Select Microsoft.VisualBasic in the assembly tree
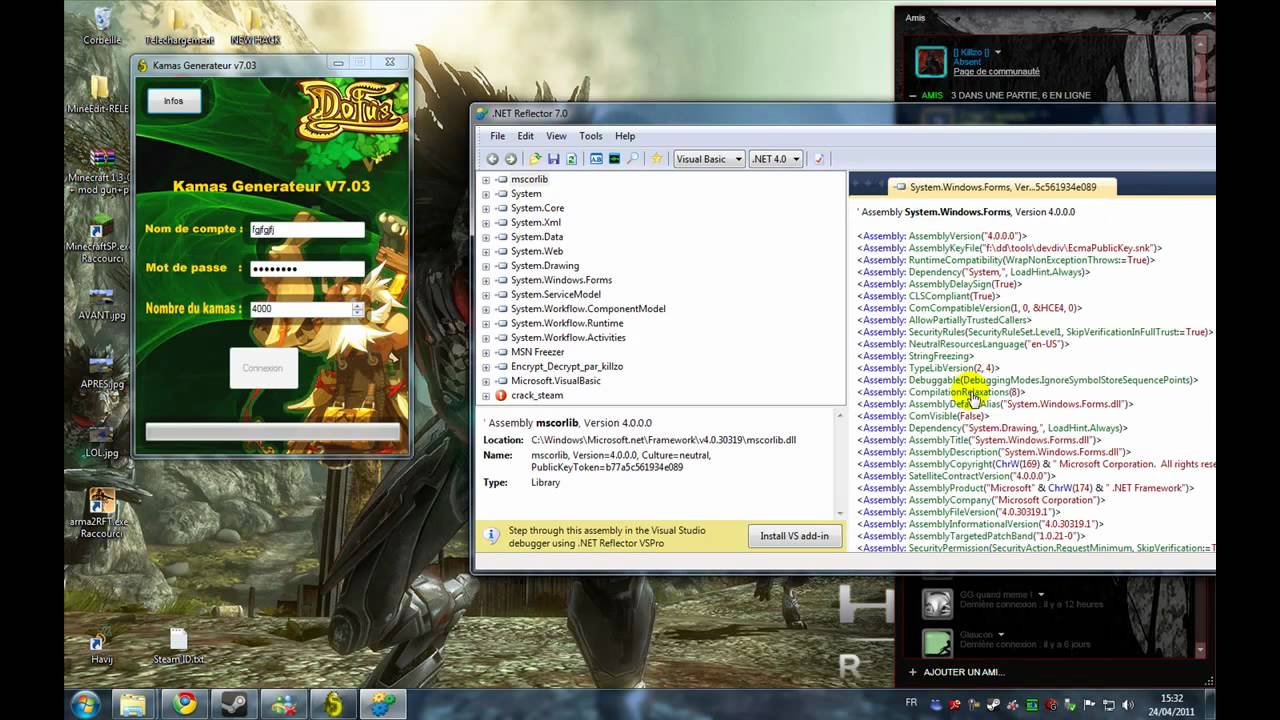1280x720 pixels. point(556,381)
